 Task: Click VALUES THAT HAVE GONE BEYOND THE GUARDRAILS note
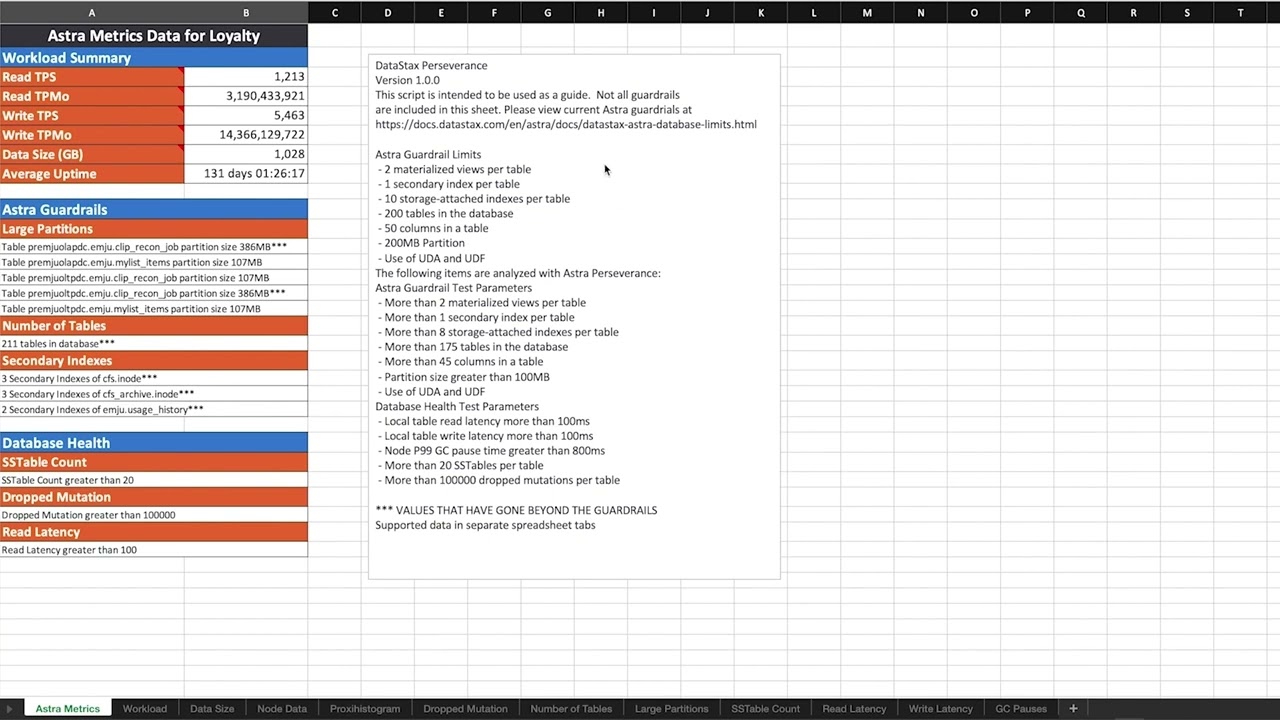point(516,510)
